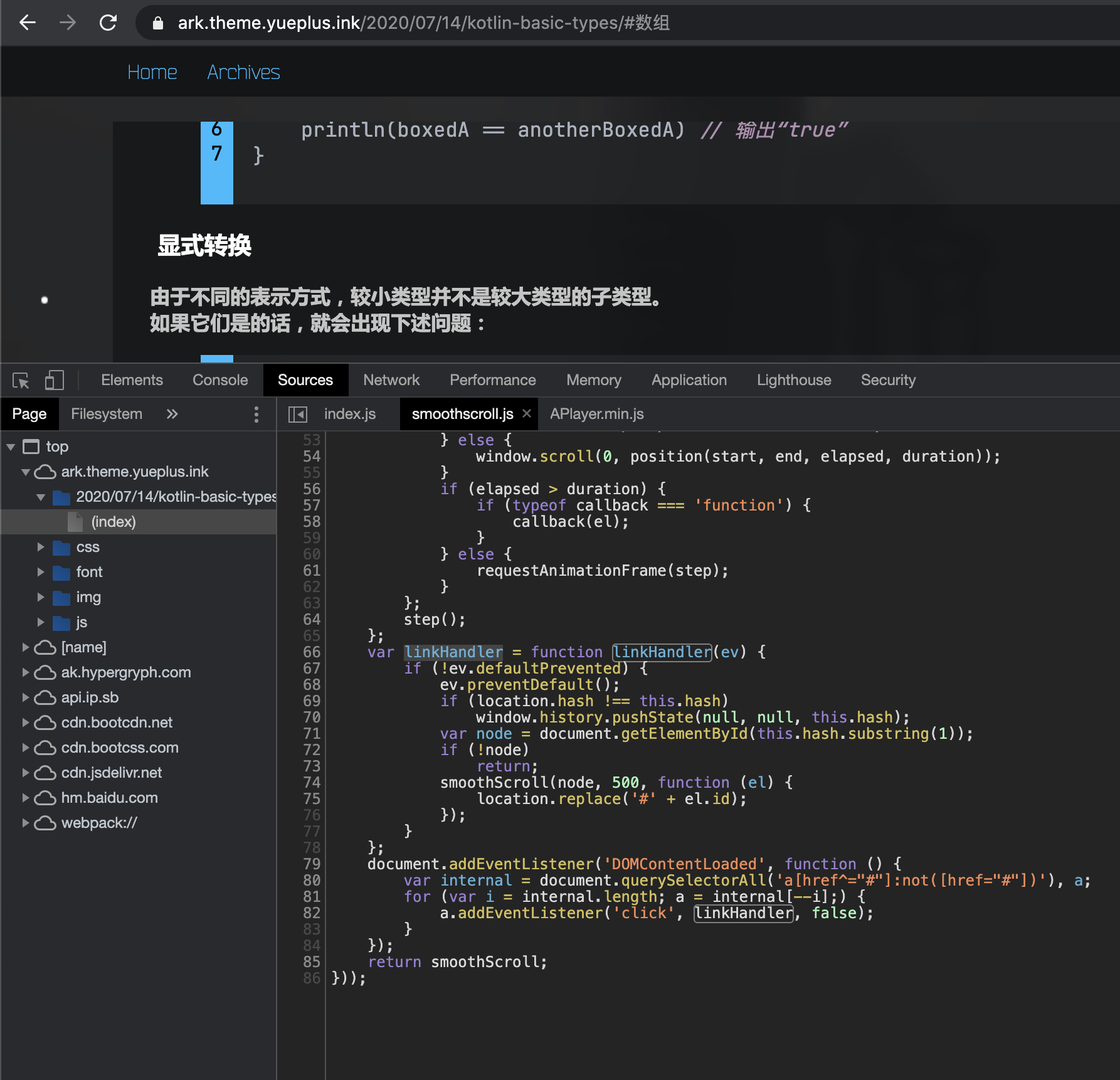Expand the img folder
This screenshot has width=1120, height=1080.
pyautogui.click(x=41, y=597)
